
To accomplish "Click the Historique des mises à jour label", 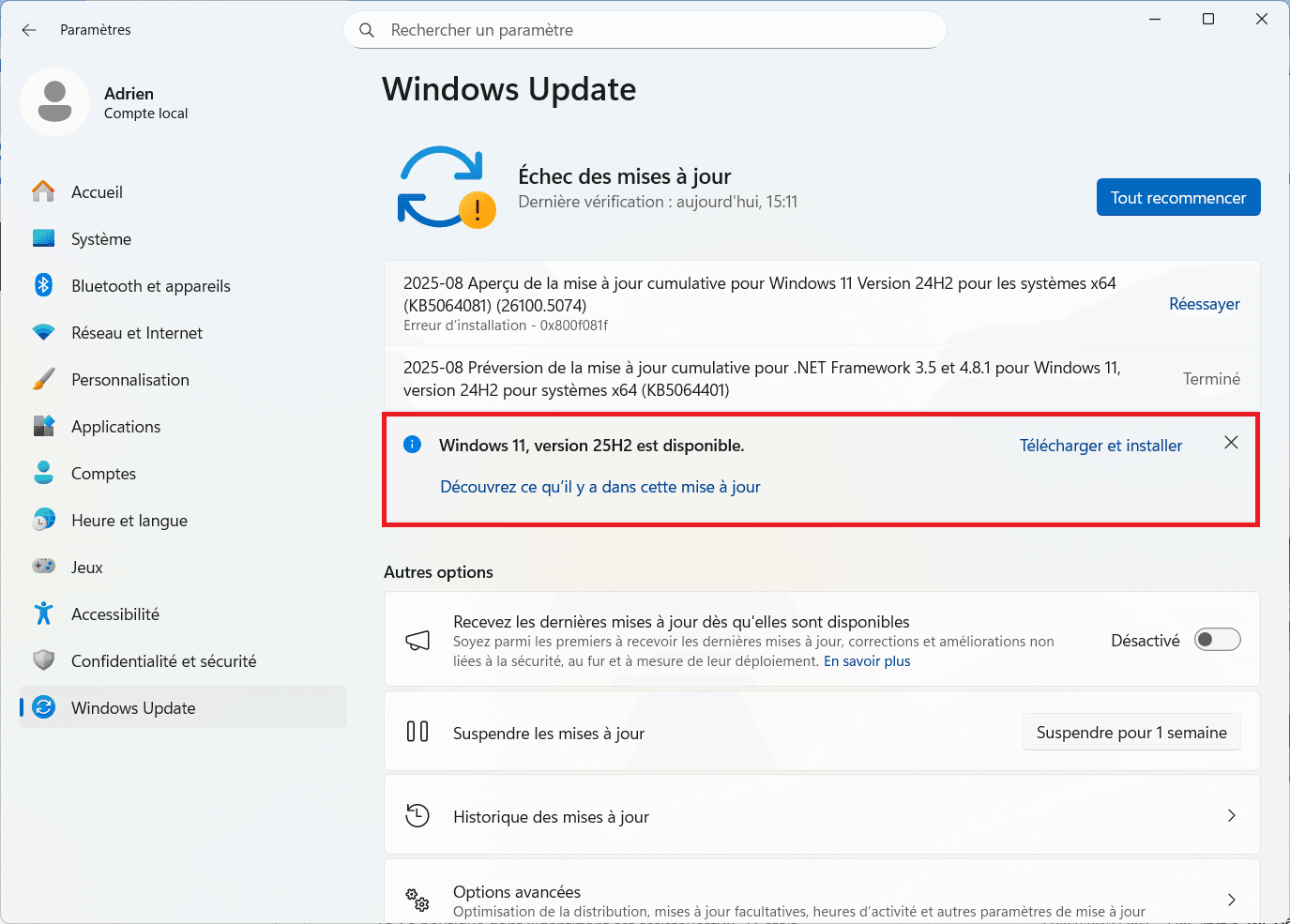I will [551, 816].
